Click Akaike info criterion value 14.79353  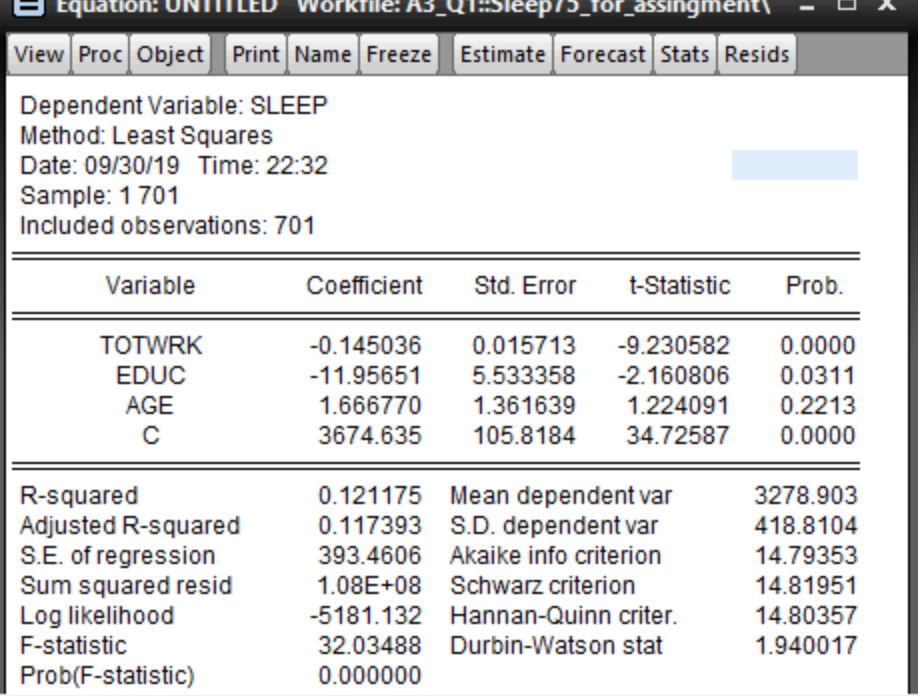[806, 556]
